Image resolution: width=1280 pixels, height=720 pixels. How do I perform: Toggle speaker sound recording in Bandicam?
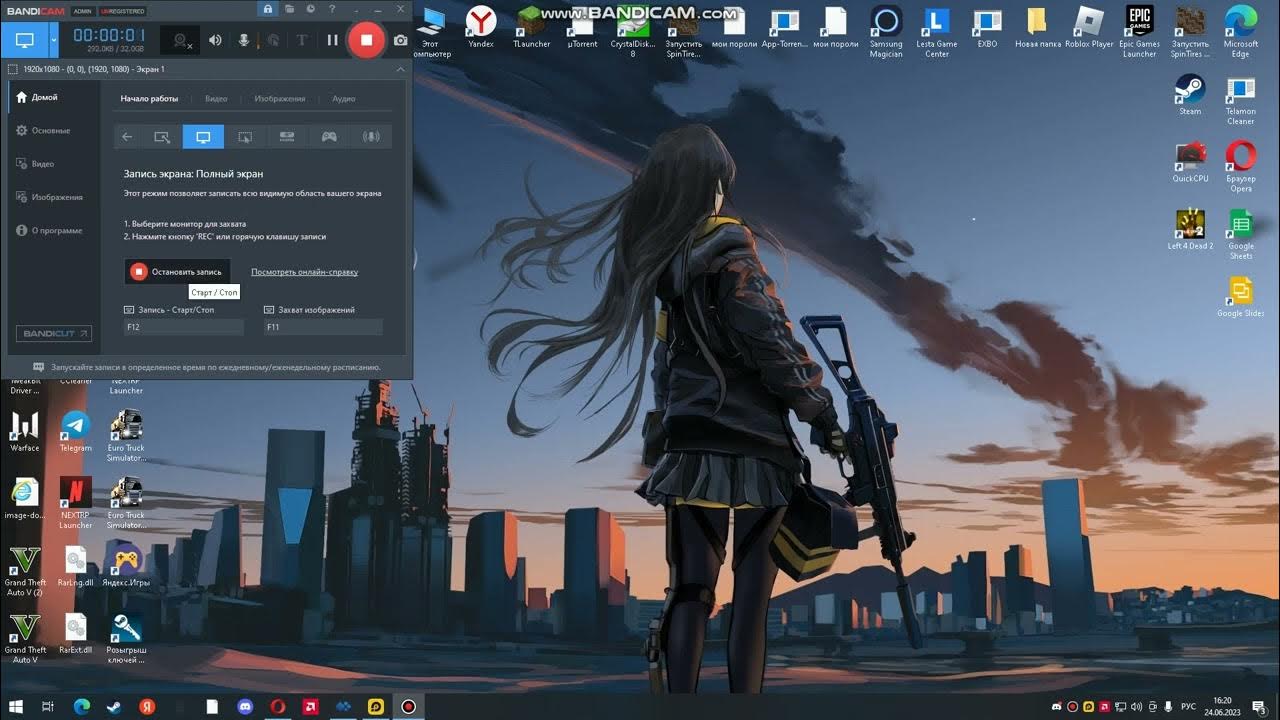tap(215, 40)
